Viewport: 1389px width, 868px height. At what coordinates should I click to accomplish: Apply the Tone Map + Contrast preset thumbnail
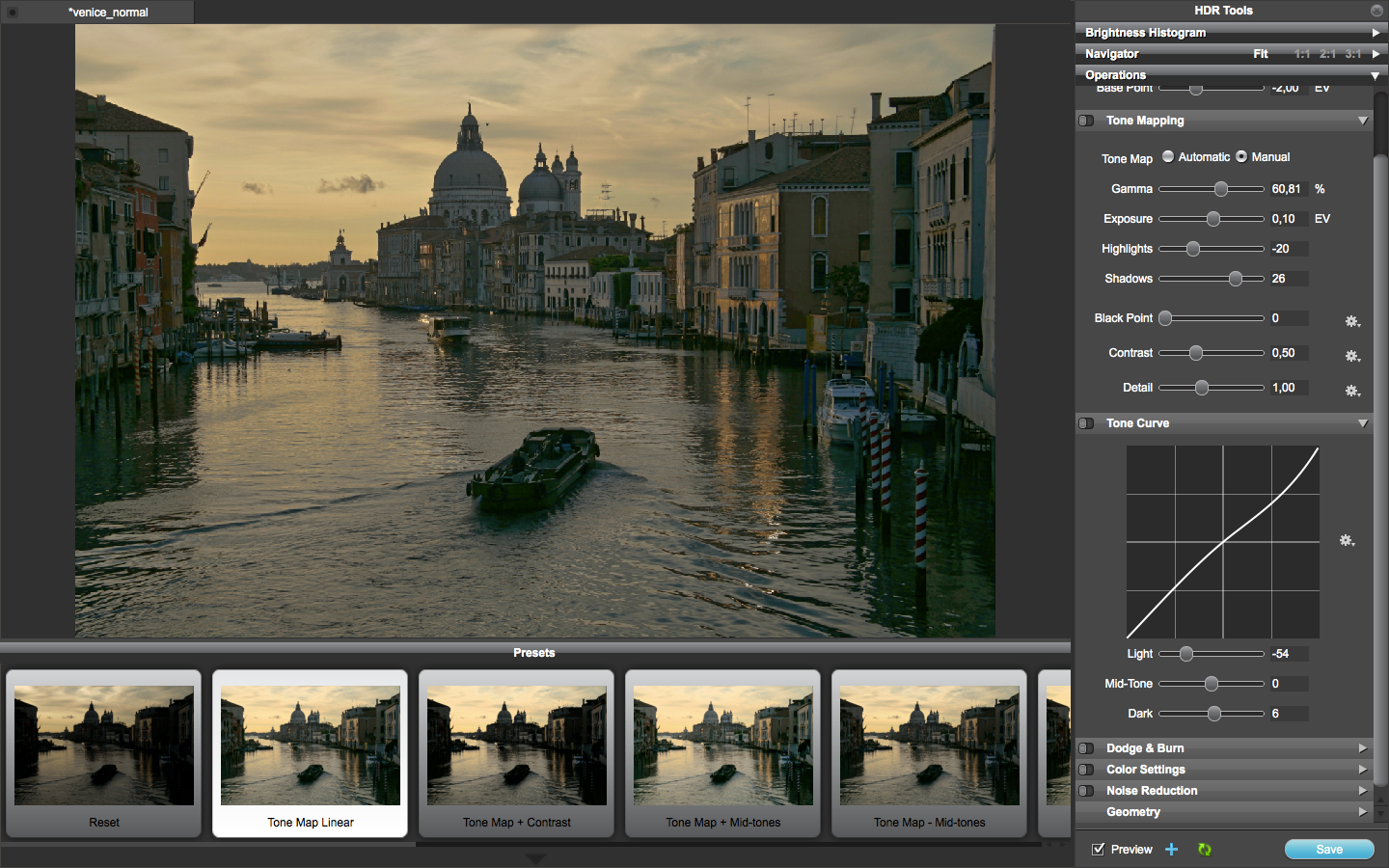(516, 753)
